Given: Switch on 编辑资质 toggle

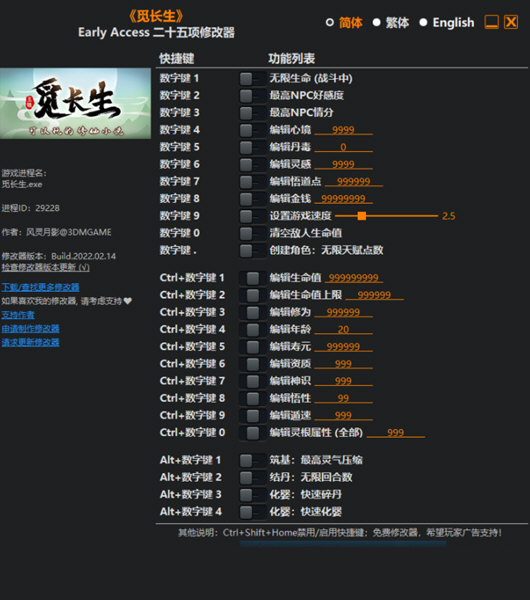Looking at the screenshot, I should coord(252,364).
